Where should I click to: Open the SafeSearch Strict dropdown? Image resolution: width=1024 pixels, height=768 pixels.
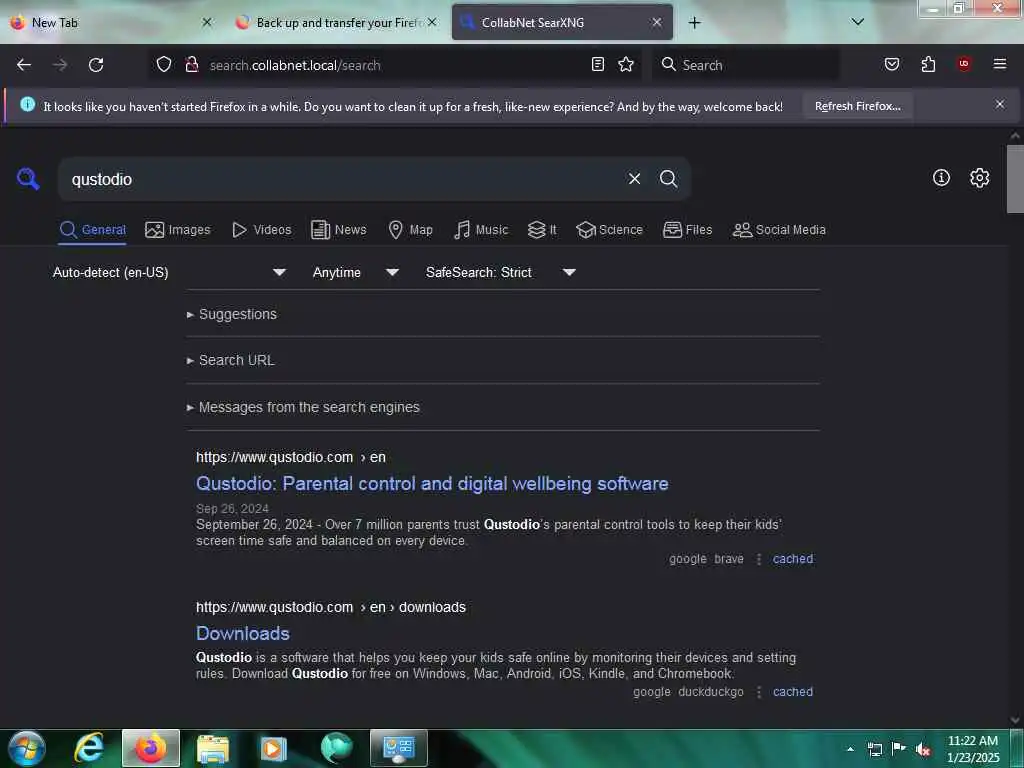coord(501,272)
